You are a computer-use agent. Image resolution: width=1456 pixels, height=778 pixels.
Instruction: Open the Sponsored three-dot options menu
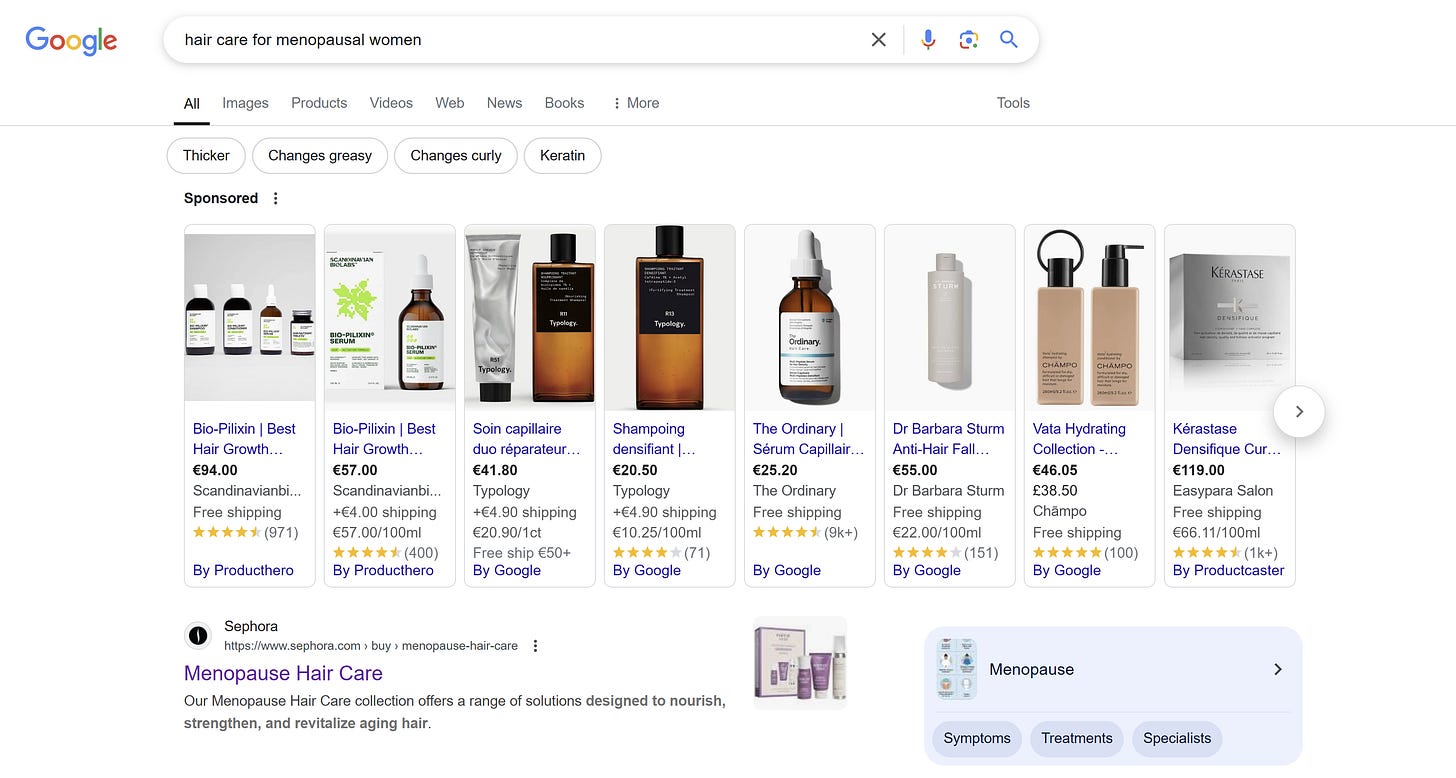(276, 198)
